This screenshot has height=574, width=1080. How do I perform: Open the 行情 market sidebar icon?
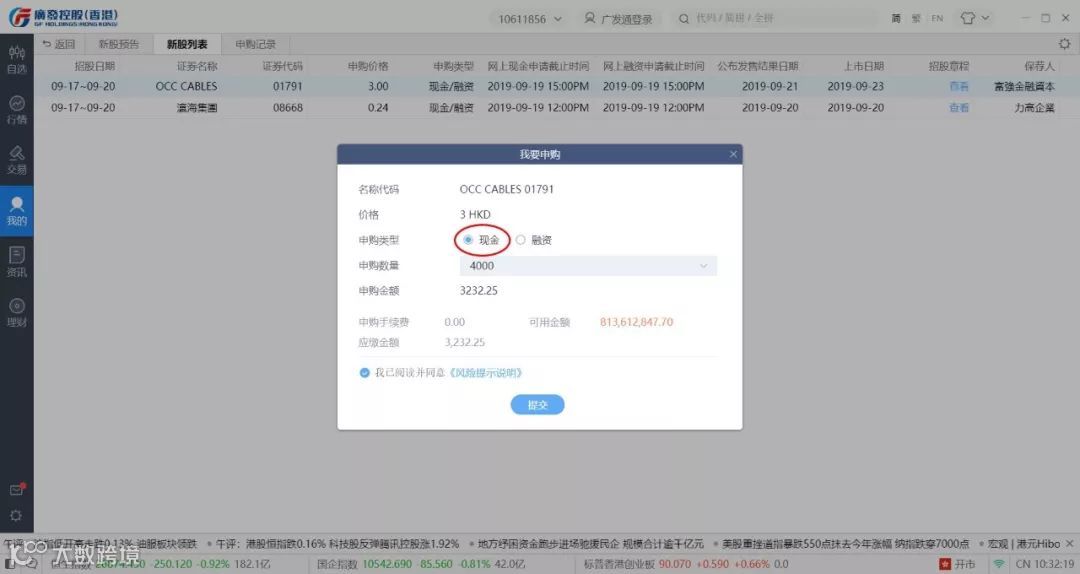(17, 110)
